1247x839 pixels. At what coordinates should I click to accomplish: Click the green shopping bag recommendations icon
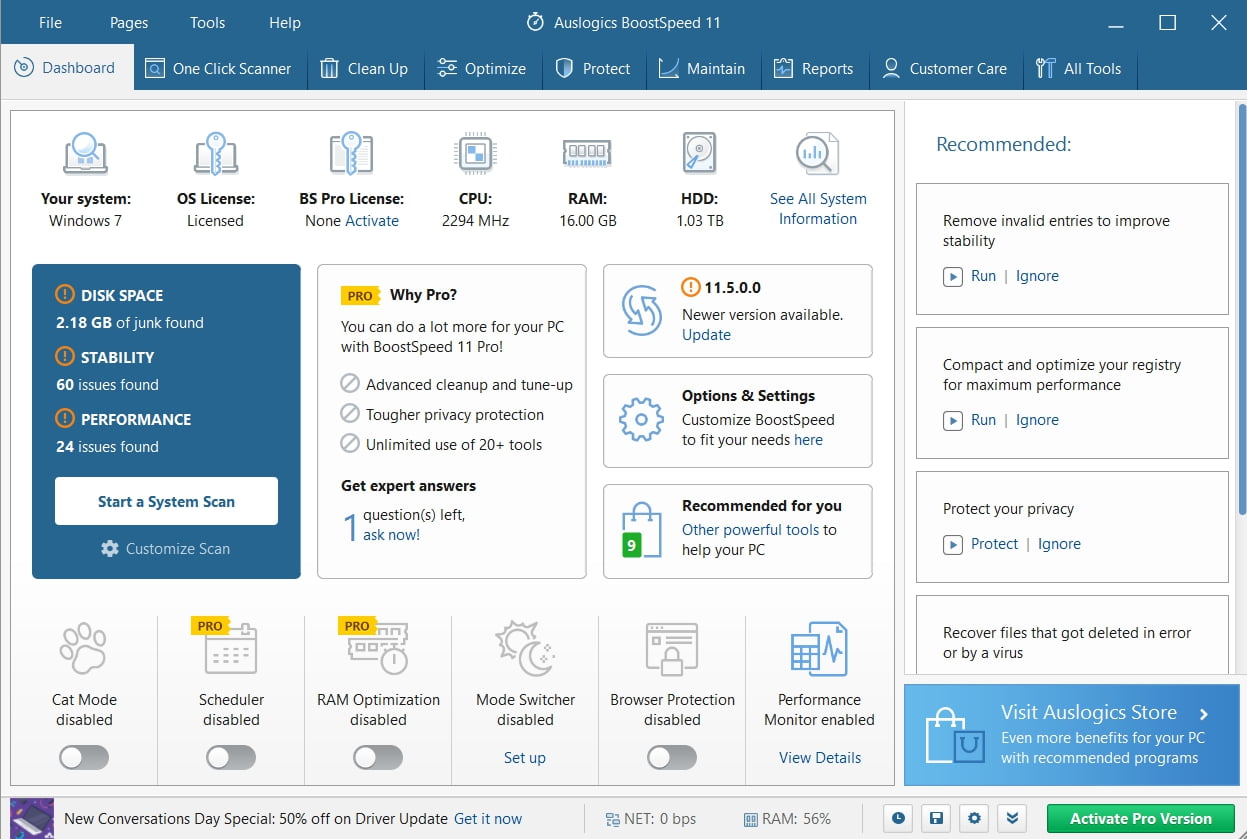(641, 530)
